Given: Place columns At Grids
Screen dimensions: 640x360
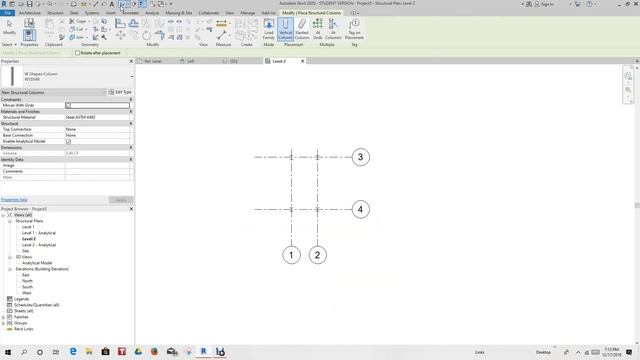Looking at the screenshot, I should click(x=318, y=29).
